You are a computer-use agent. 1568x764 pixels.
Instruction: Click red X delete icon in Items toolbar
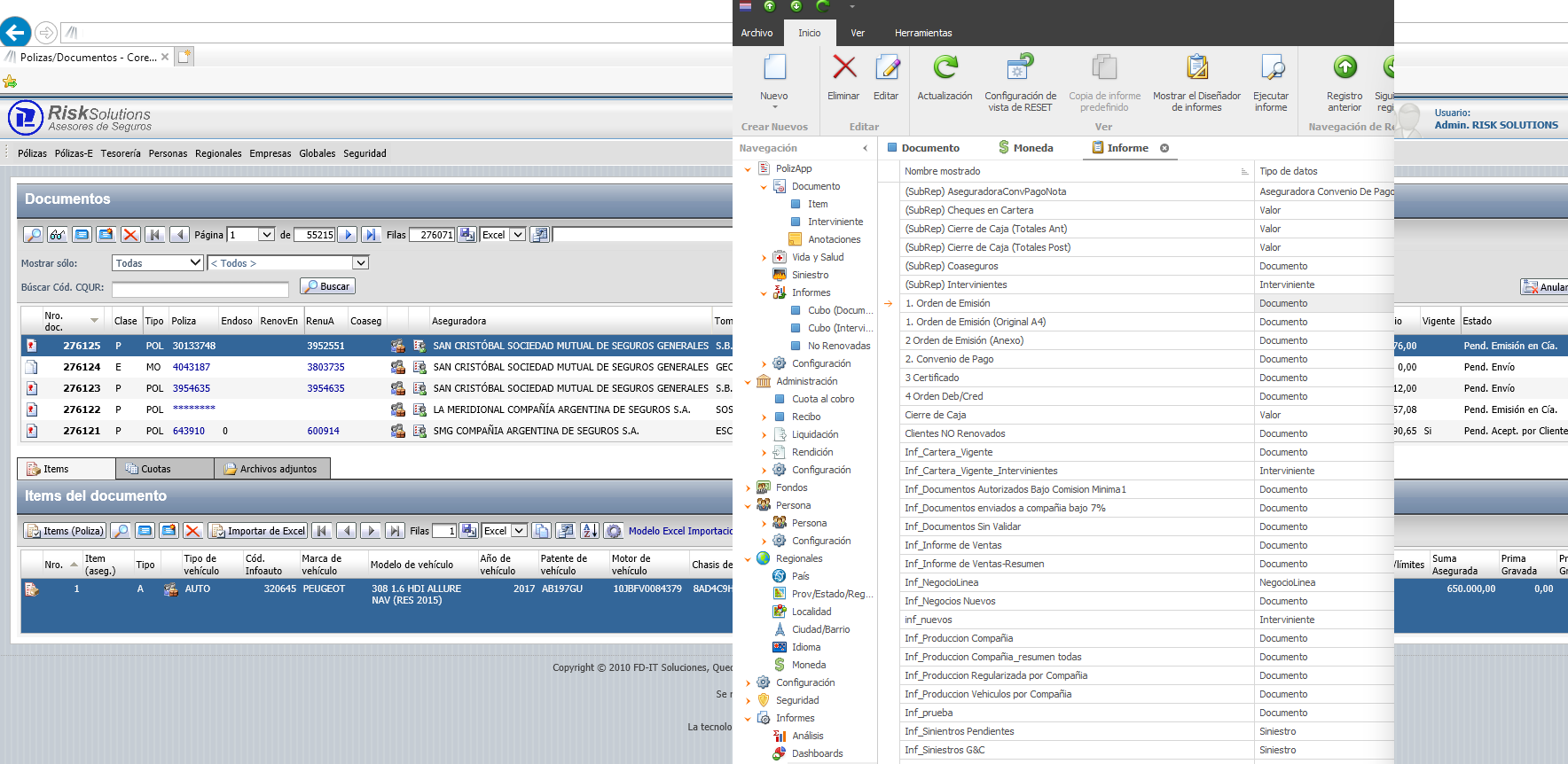[192, 531]
